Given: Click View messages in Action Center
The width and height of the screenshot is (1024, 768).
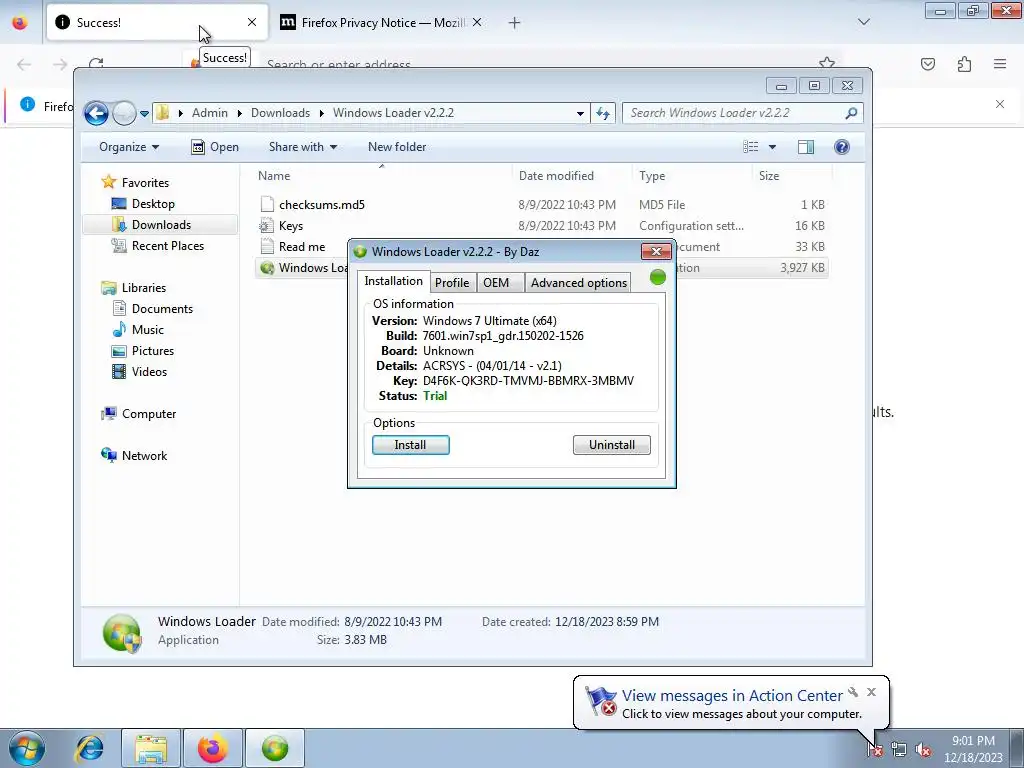Looking at the screenshot, I should tap(731, 696).
